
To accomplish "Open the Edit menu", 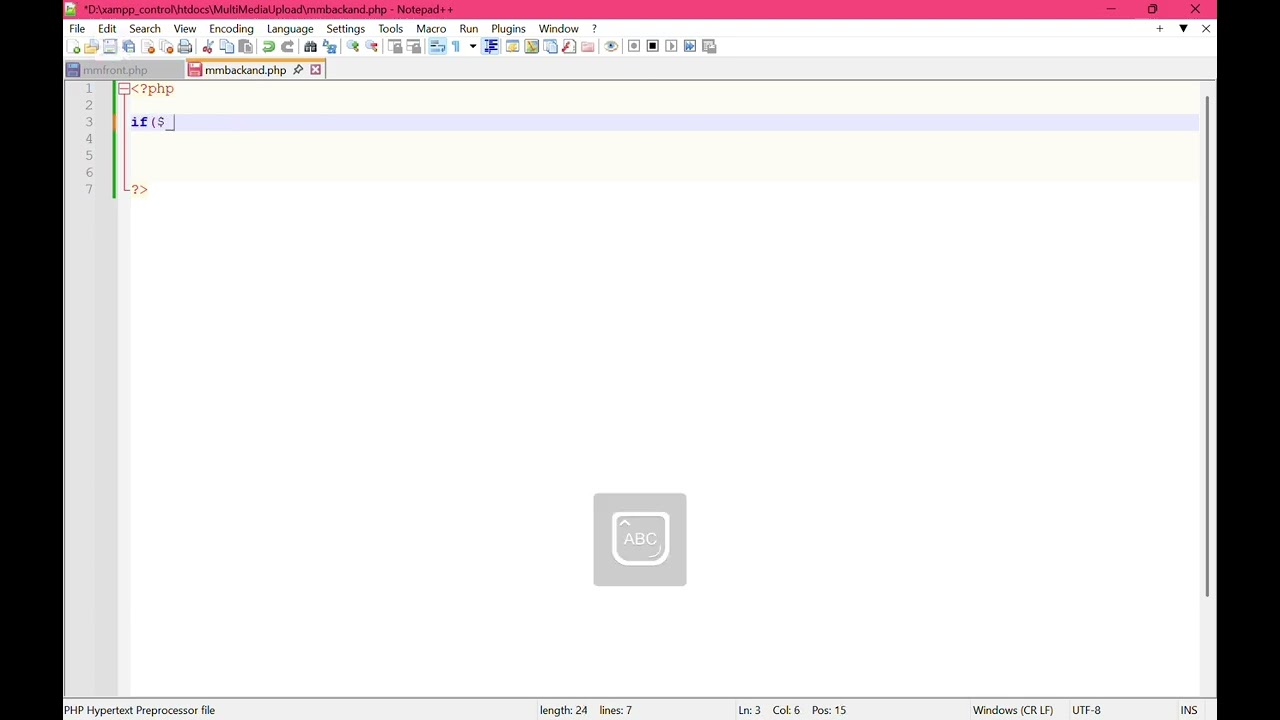I will coord(107,28).
